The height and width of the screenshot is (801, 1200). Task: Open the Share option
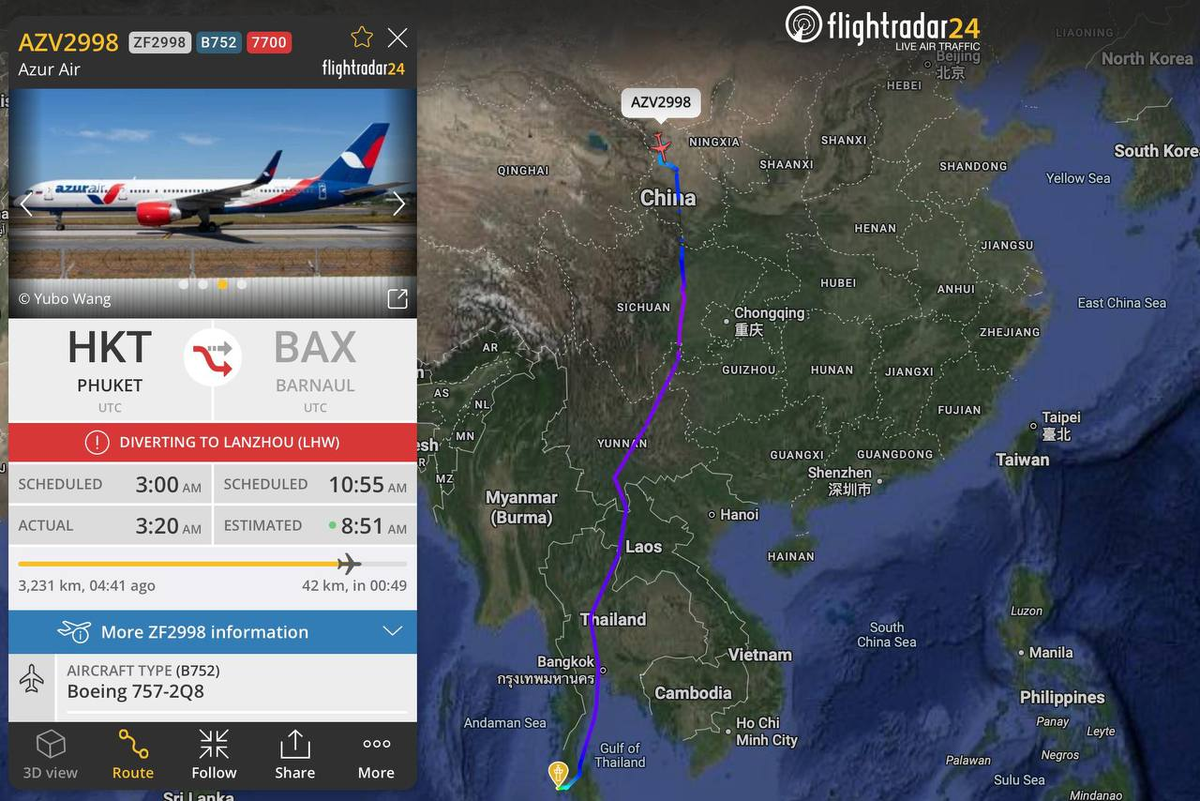[295, 754]
